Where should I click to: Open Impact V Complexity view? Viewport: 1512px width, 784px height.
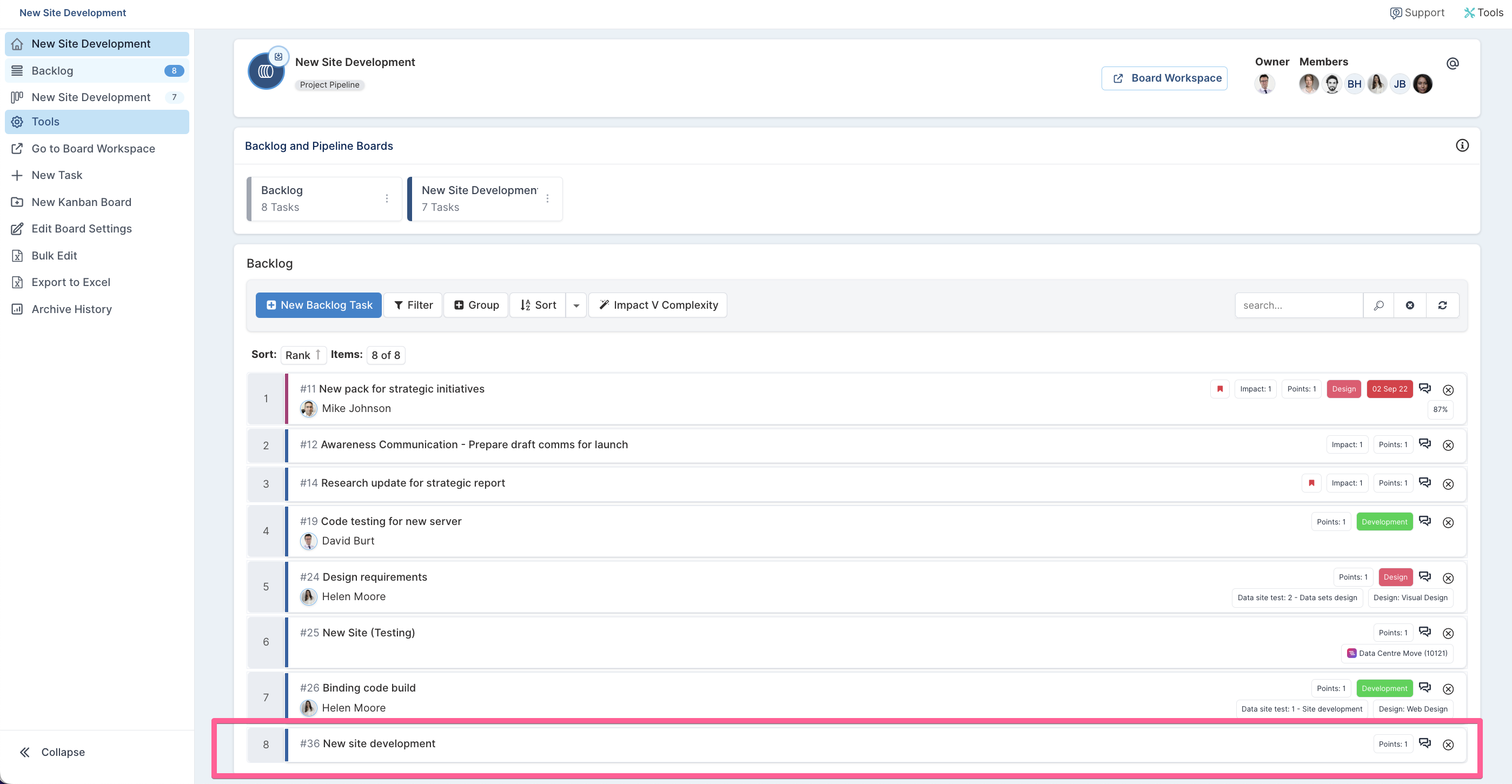tap(658, 305)
